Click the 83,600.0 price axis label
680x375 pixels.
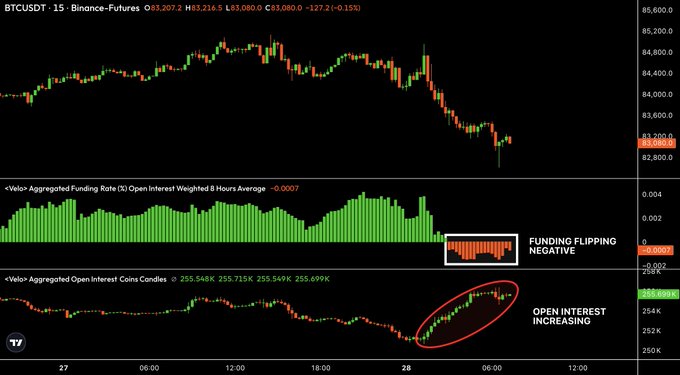[x=656, y=115]
